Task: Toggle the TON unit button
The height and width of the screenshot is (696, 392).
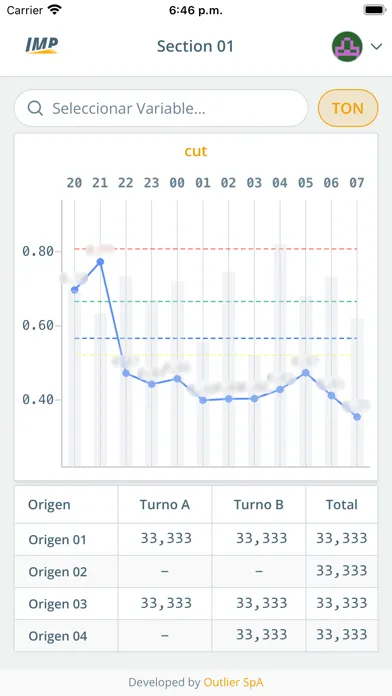Action: point(348,108)
